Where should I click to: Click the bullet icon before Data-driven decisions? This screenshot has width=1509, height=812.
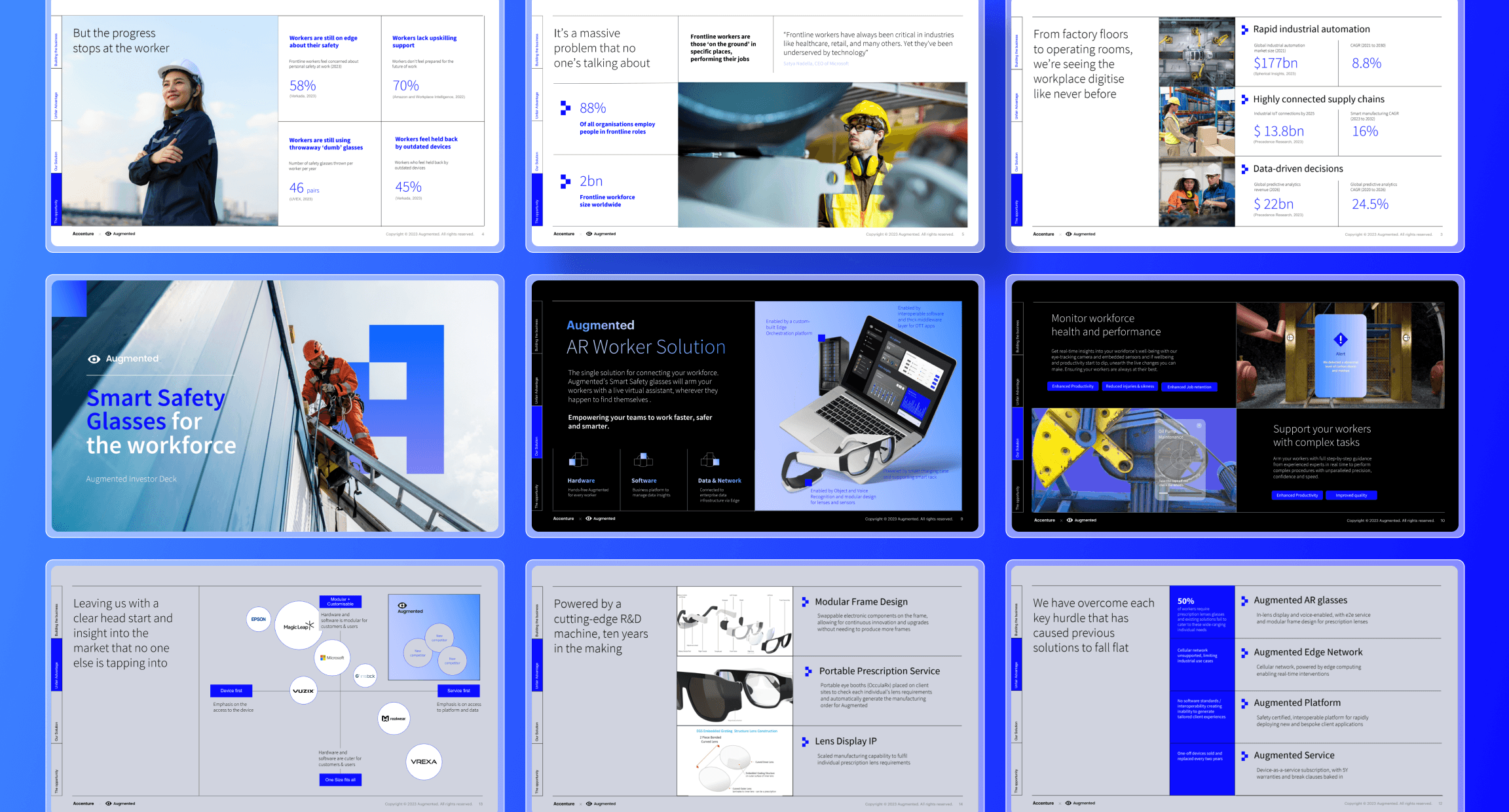coord(1244,169)
